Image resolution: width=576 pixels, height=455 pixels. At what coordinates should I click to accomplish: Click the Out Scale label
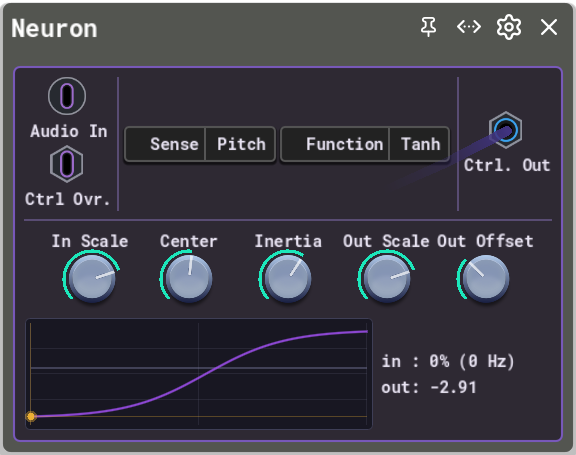[x=386, y=241]
